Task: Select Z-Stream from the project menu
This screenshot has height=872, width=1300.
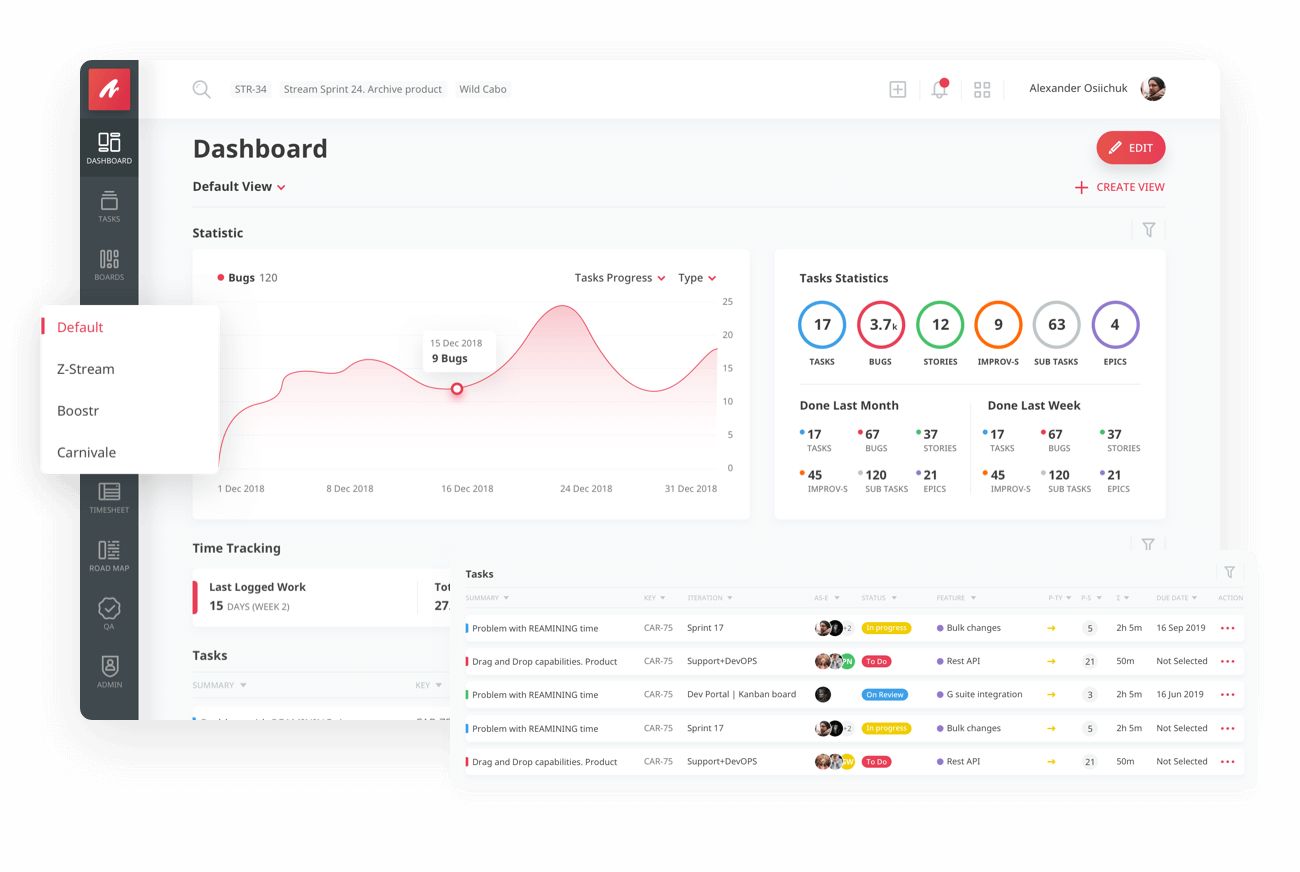Action: click(x=85, y=369)
